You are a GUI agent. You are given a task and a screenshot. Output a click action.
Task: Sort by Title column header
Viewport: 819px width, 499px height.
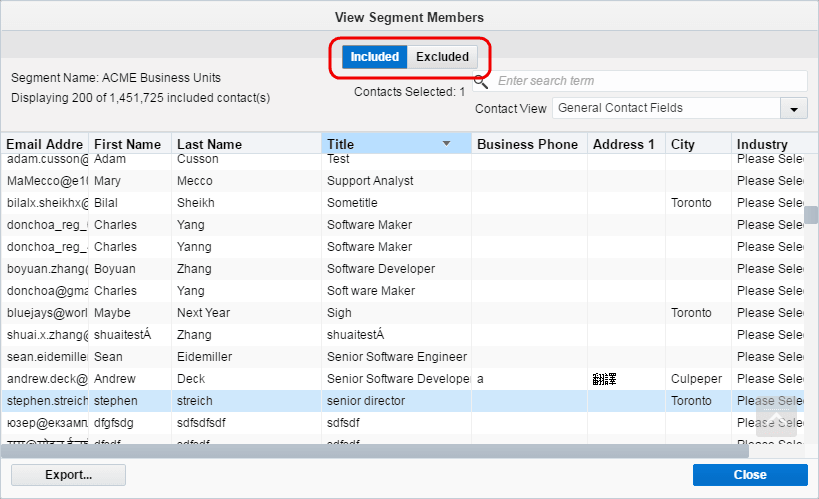(x=396, y=144)
